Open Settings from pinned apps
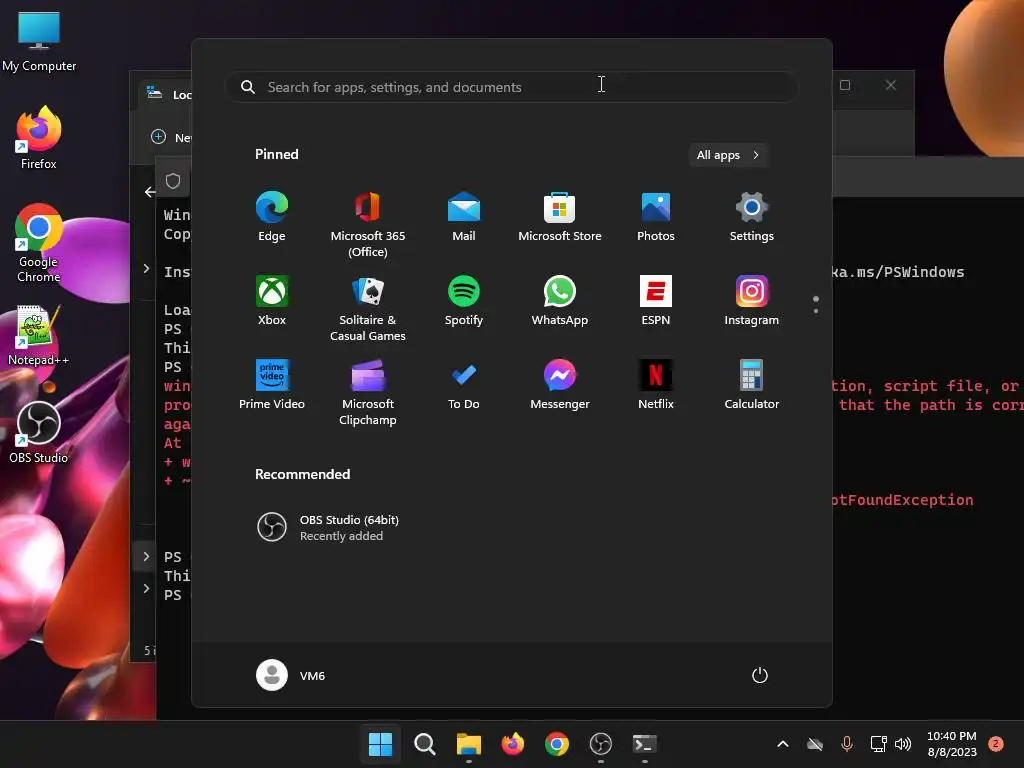The width and height of the screenshot is (1024, 768). pos(752,217)
